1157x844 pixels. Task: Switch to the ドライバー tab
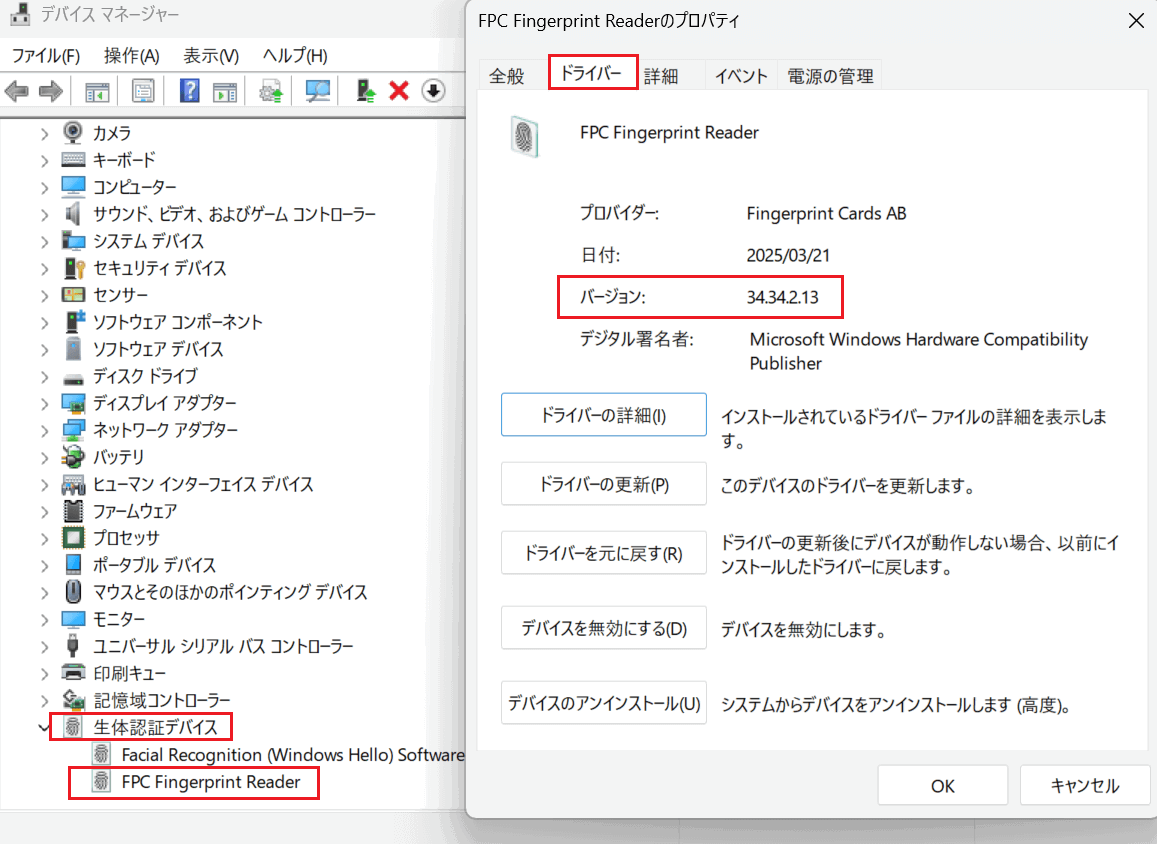coord(592,73)
